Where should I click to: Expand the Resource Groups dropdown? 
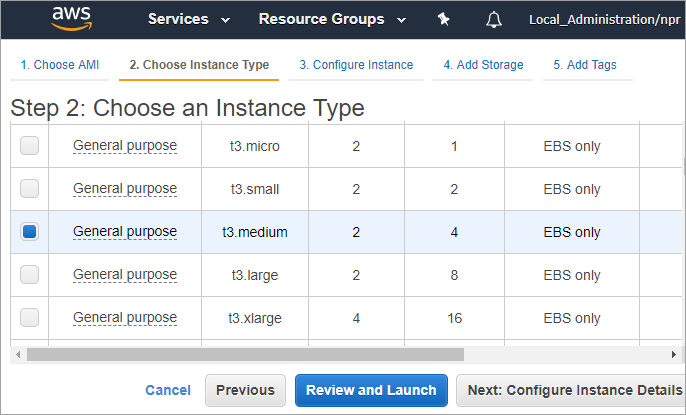pyautogui.click(x=331, y=19)
